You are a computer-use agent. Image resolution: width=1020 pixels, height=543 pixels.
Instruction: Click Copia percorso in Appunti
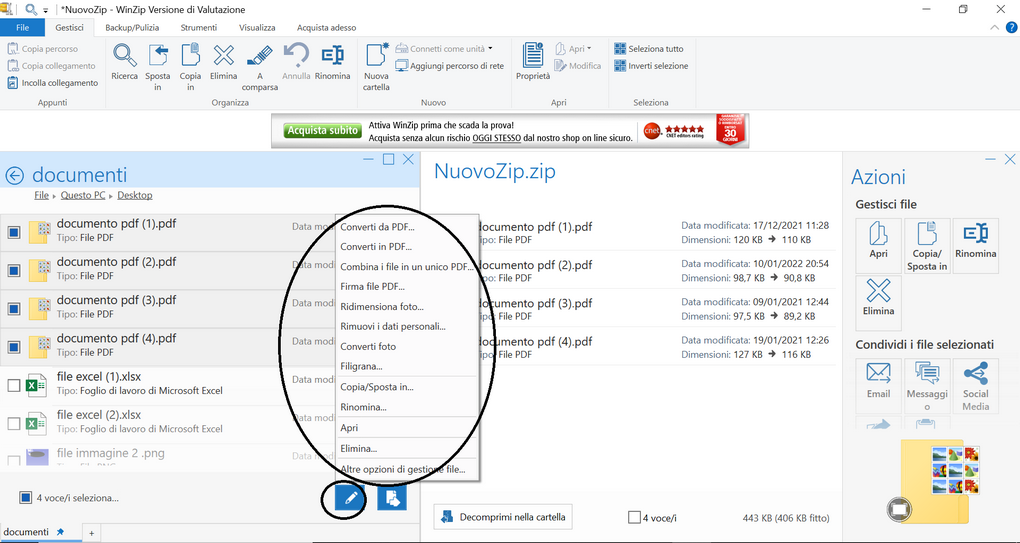[43, 49]
